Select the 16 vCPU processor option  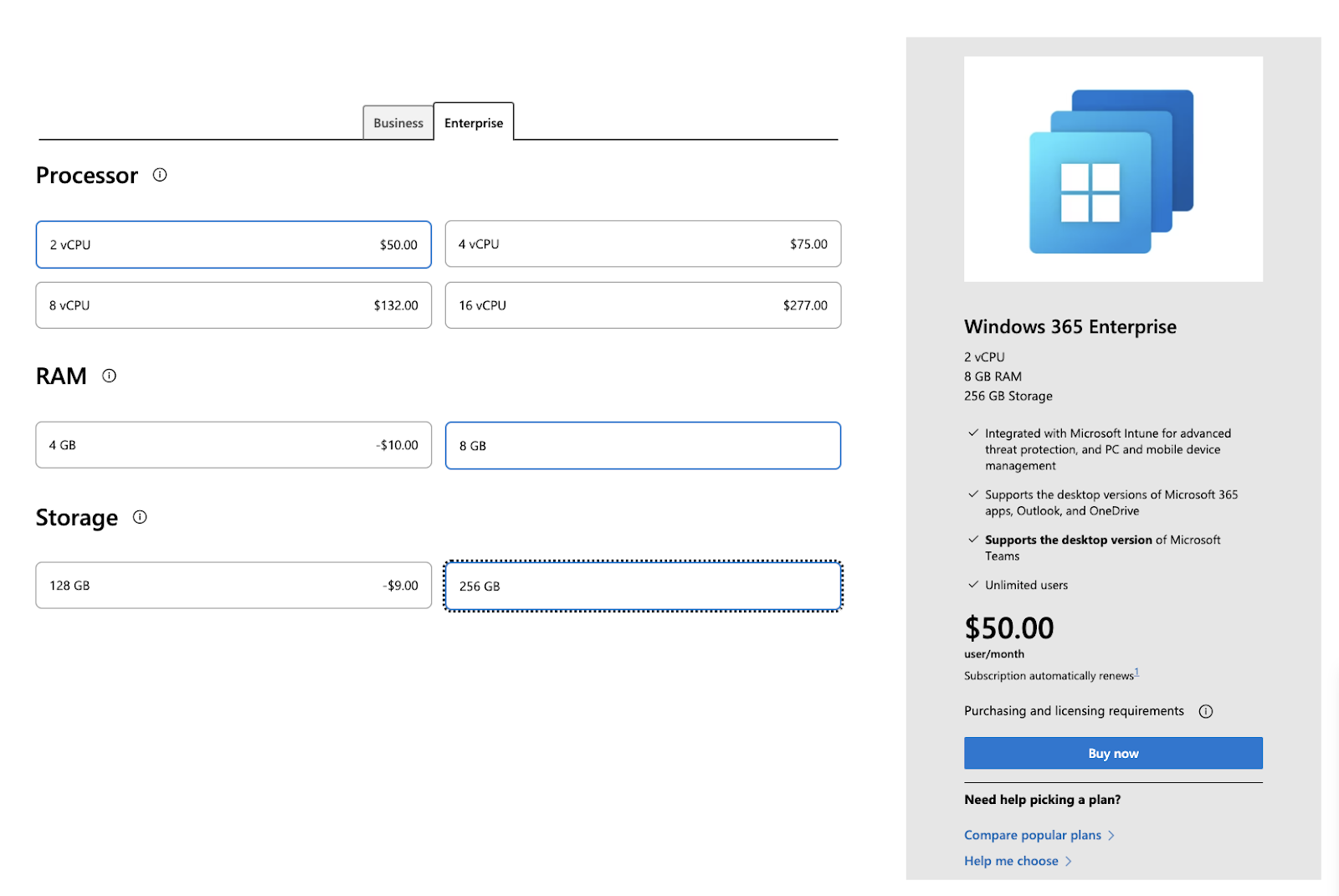pos(643,305)
